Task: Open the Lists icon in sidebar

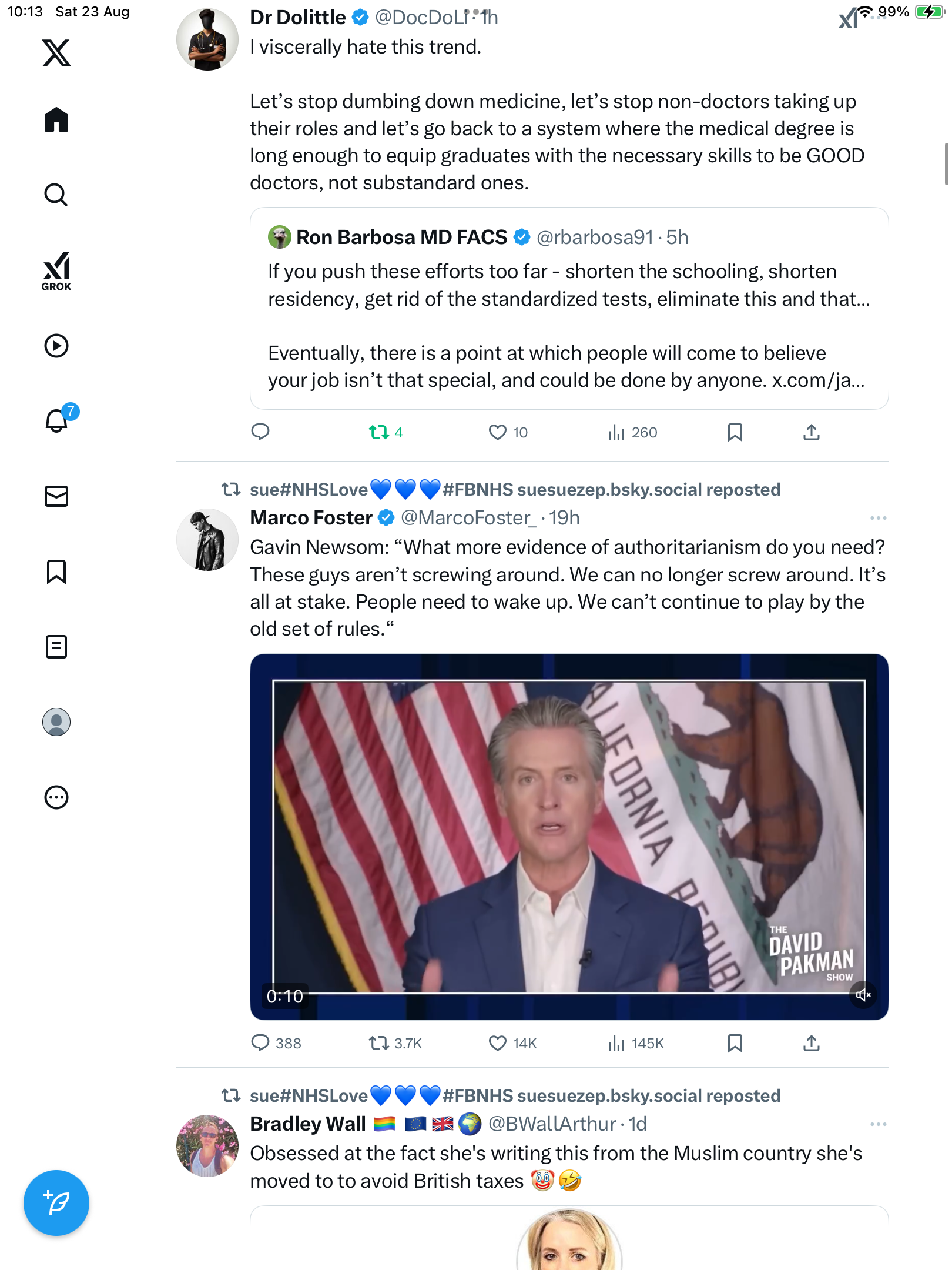Action: [56, 647]
